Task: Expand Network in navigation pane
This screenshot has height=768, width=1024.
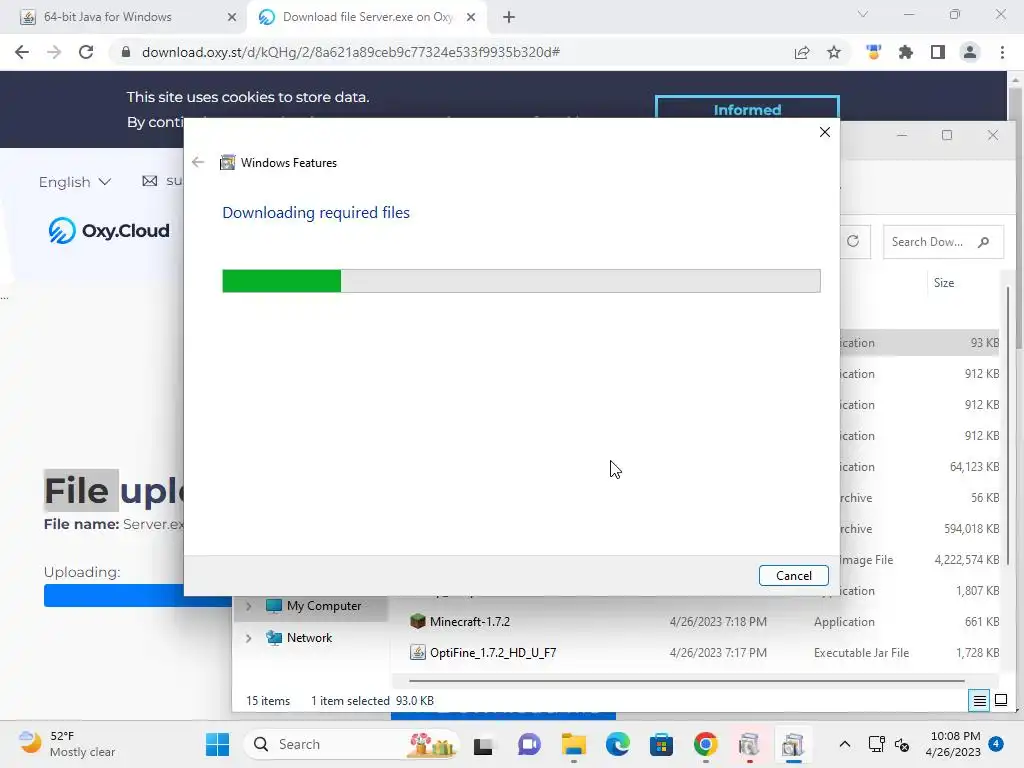Action: click(x=248, y=638)
